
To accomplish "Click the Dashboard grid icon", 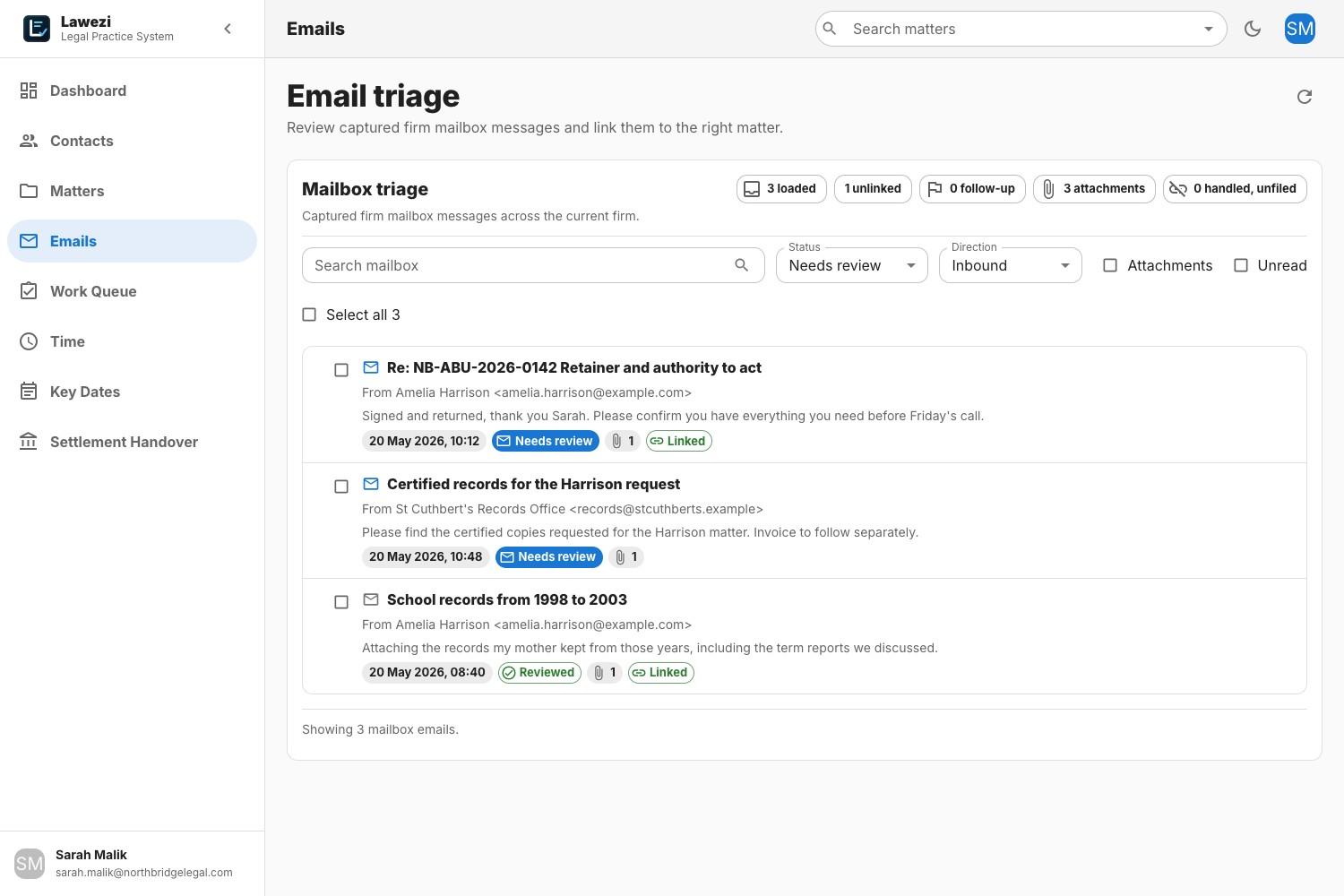I will click(x=29, y=90).
